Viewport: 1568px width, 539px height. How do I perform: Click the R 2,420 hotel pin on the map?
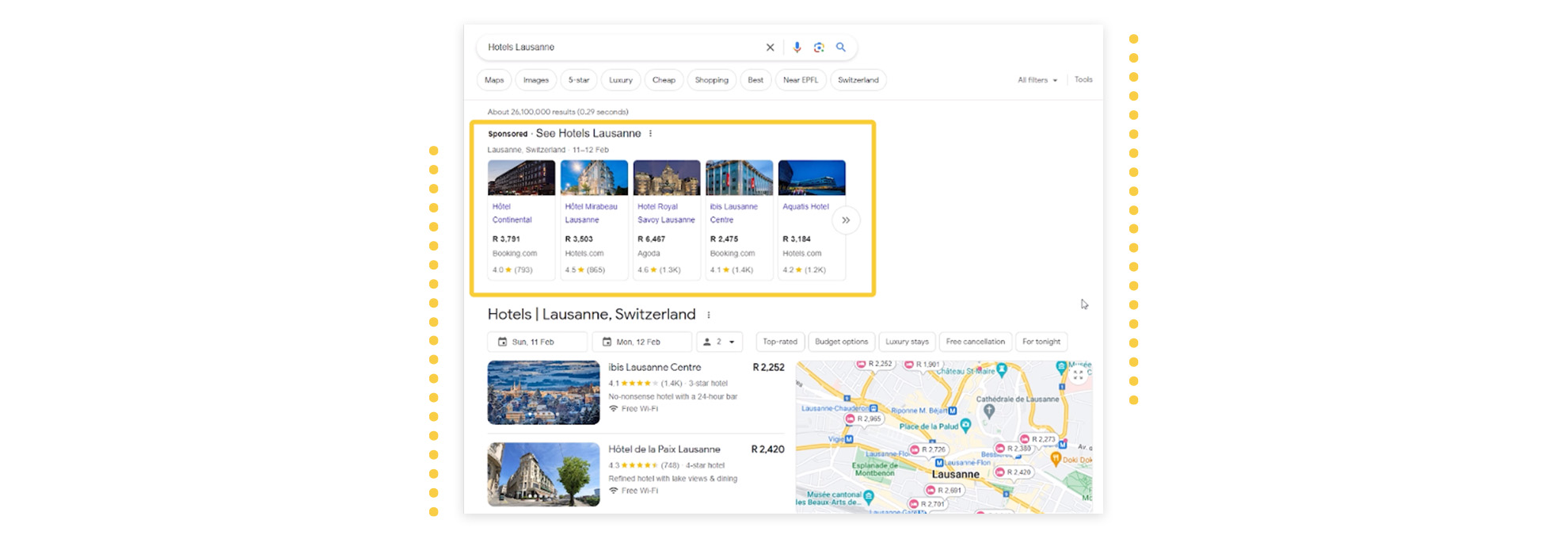pyautogui.click(x=1014, y=472)
